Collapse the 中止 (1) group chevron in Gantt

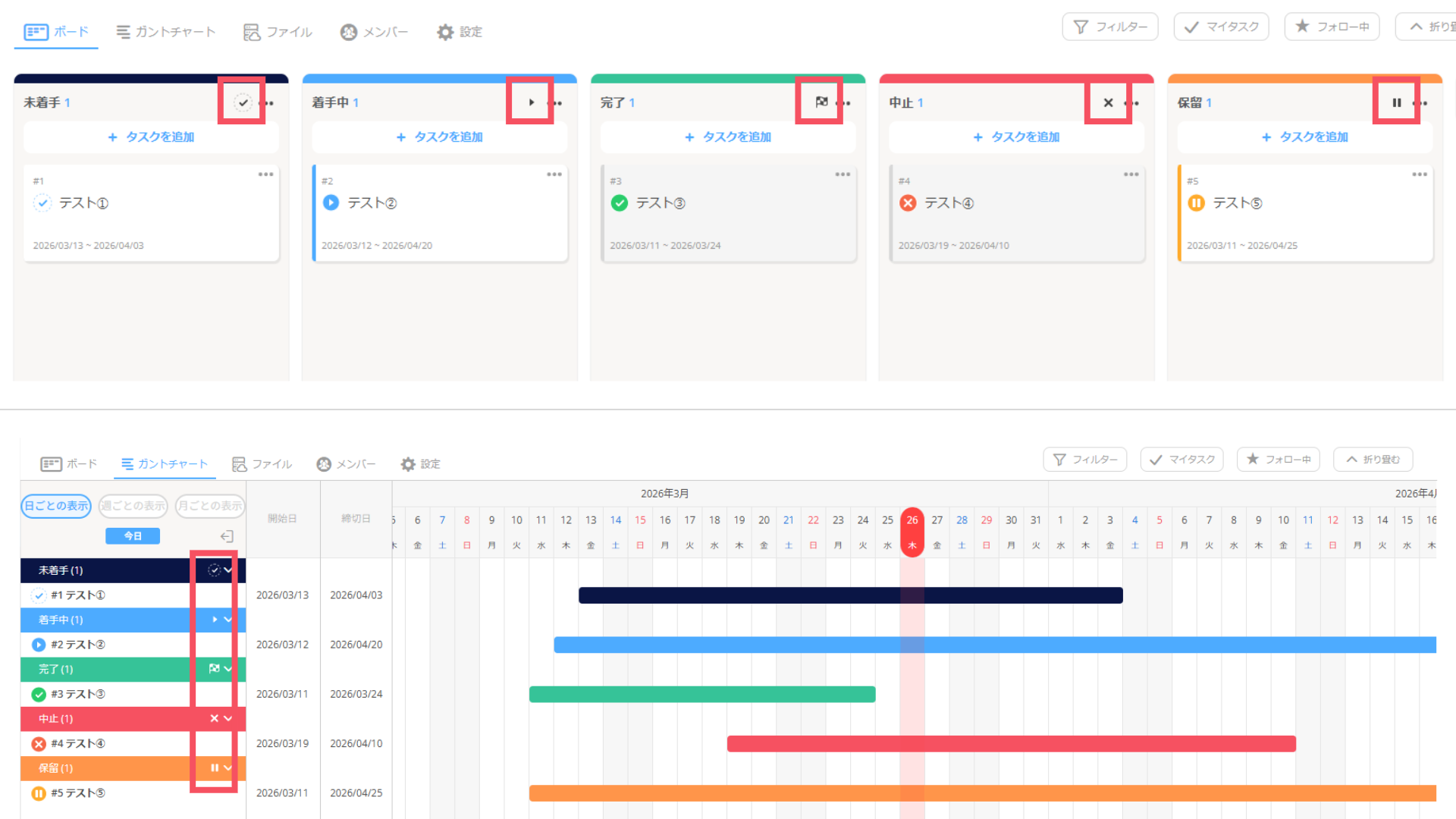(228, 718)
